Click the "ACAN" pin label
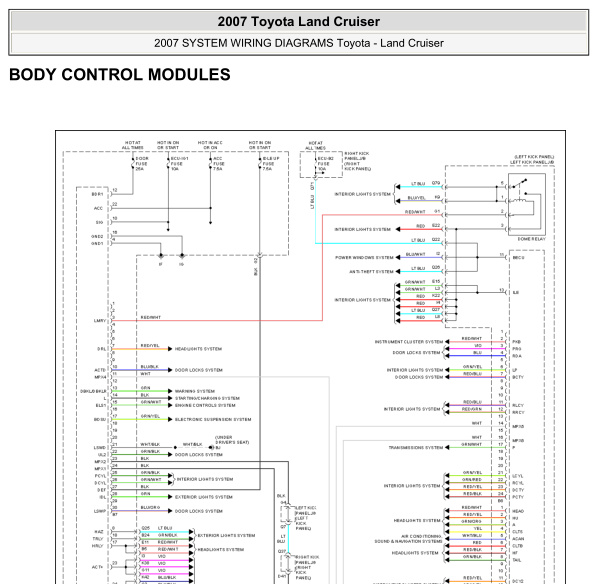 518,539
